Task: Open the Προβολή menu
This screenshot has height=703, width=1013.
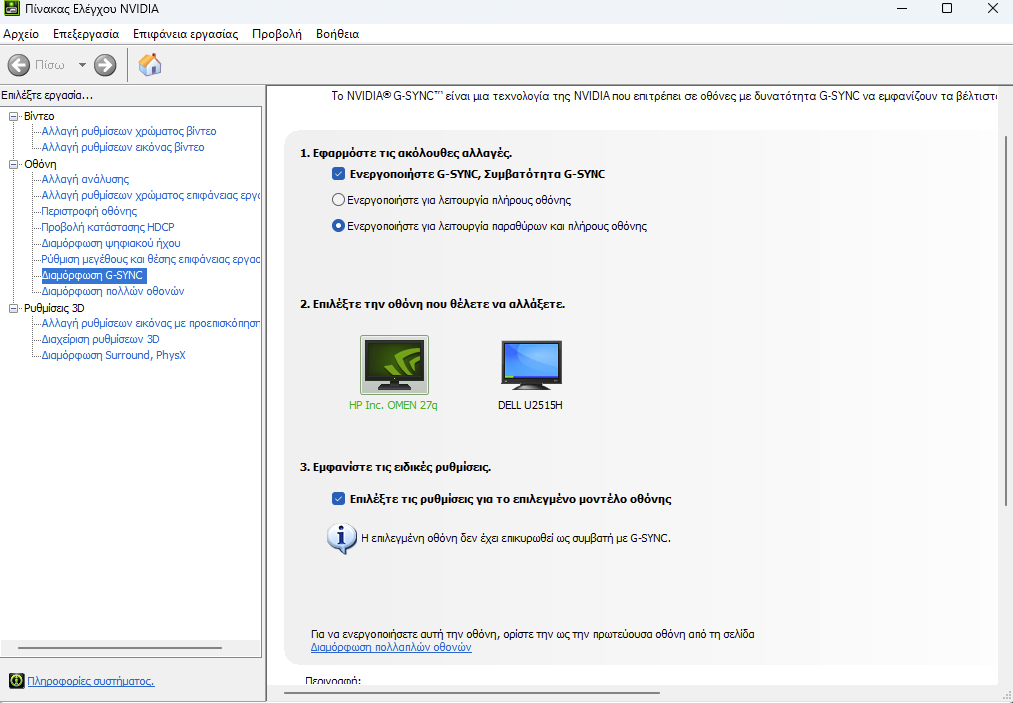Action: pyautogui.click(x=277, y=34)
